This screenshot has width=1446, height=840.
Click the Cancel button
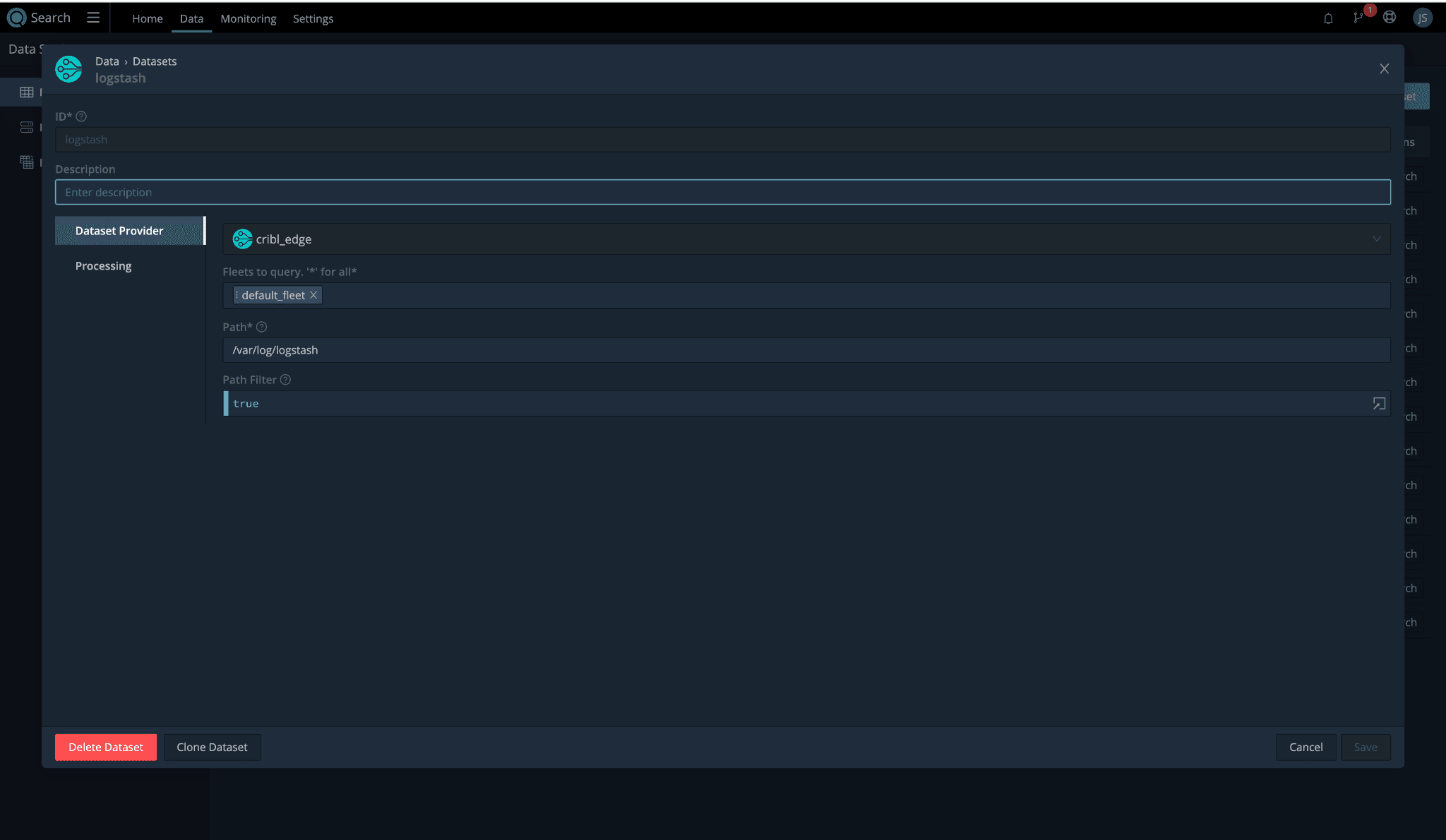click(1305, 747)
